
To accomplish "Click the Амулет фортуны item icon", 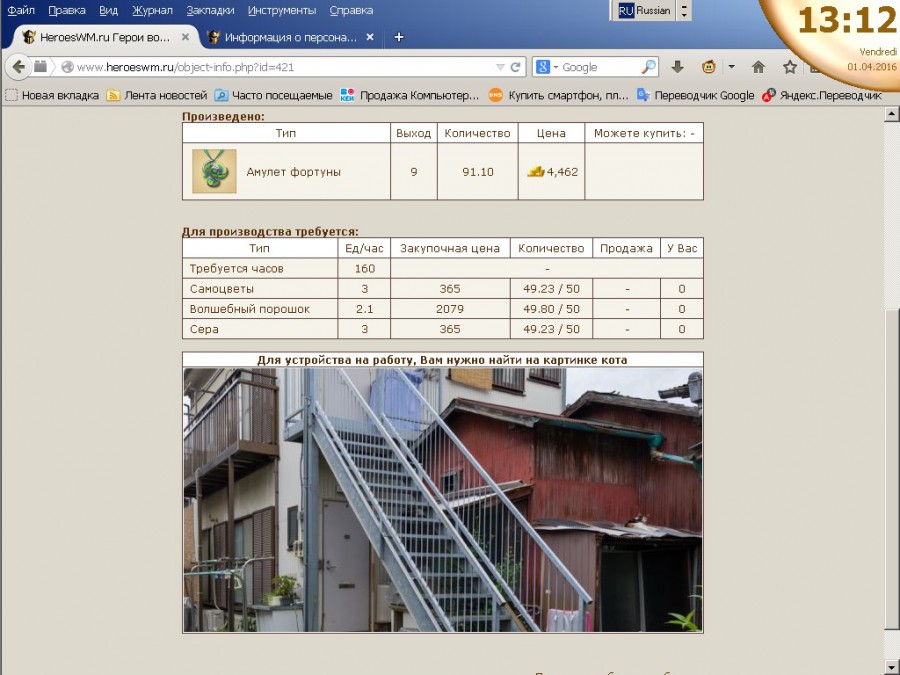I will pos(214,171).
